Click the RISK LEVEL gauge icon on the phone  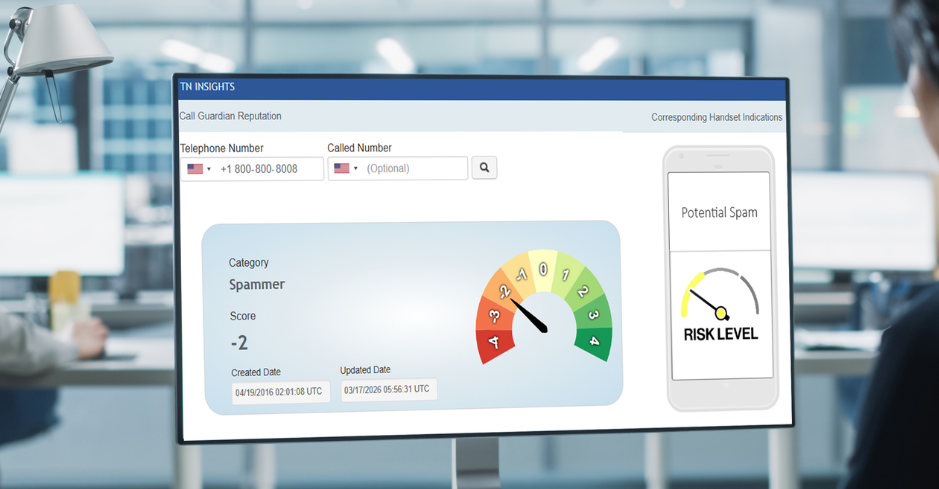(x=720, y=294)
